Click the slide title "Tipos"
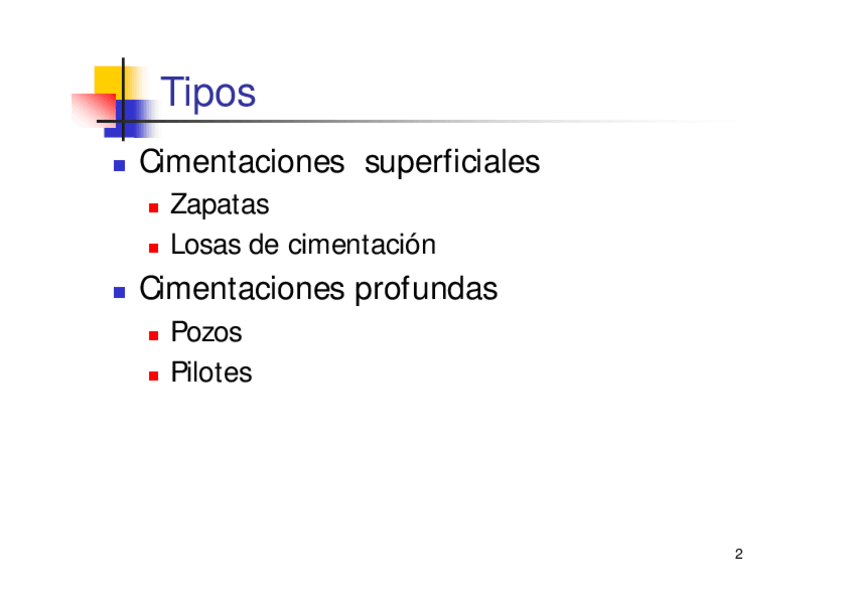 coord(208,93)
